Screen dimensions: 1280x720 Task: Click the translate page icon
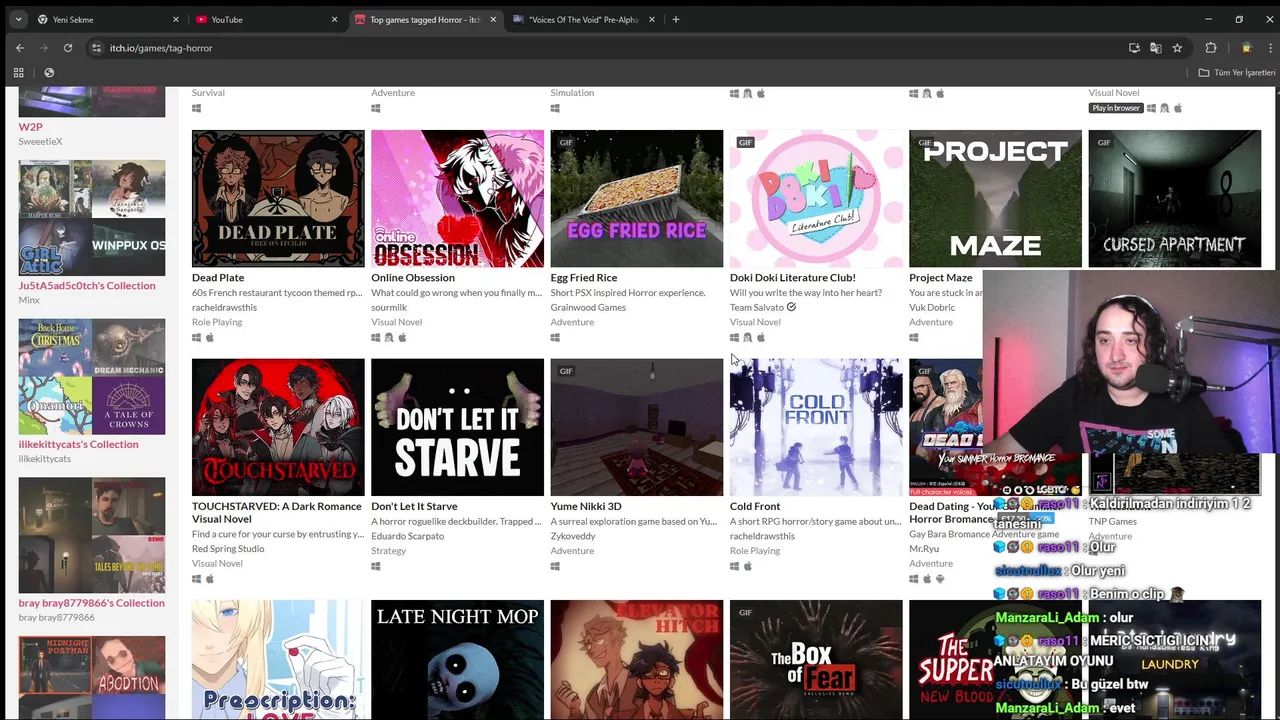(1156, 48)
